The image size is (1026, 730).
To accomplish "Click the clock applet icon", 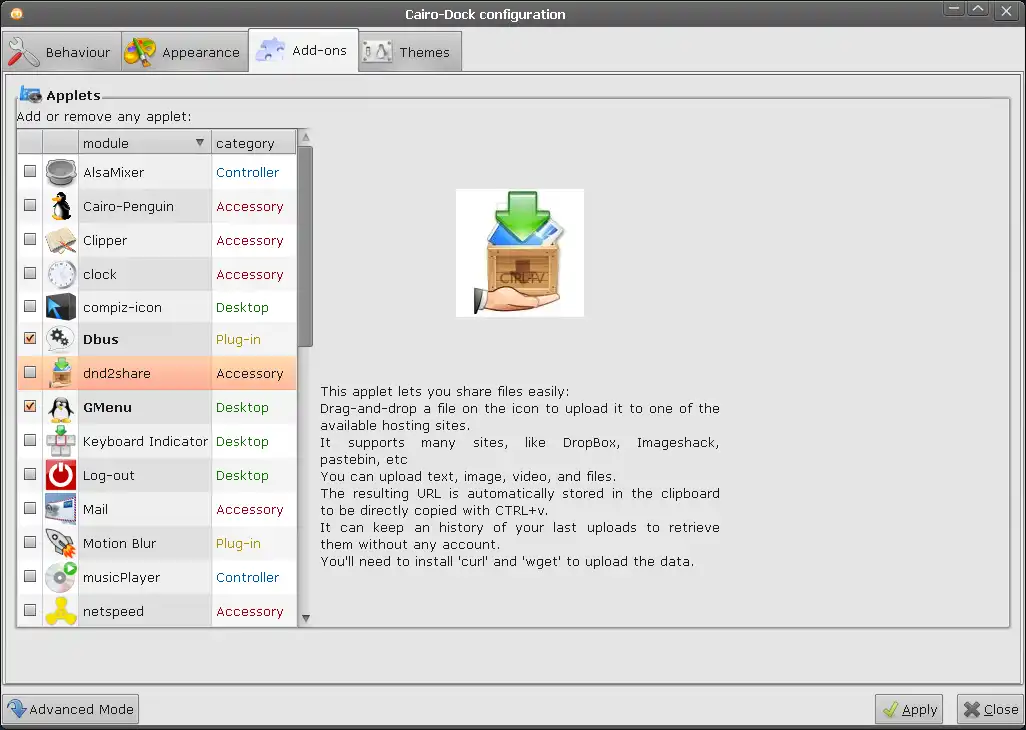I will click(x=61, y=275).
